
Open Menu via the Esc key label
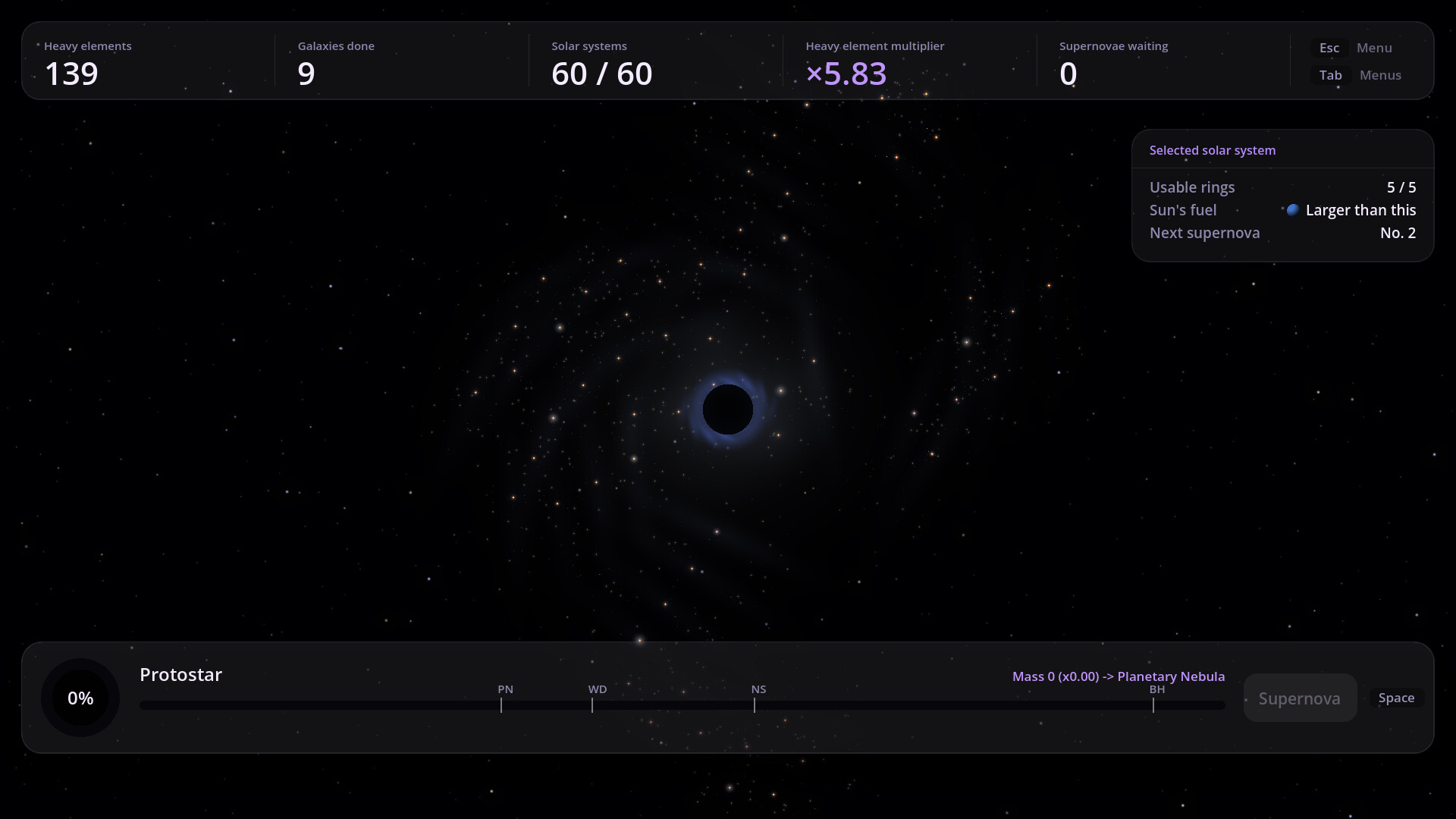tap(1329, 48)
